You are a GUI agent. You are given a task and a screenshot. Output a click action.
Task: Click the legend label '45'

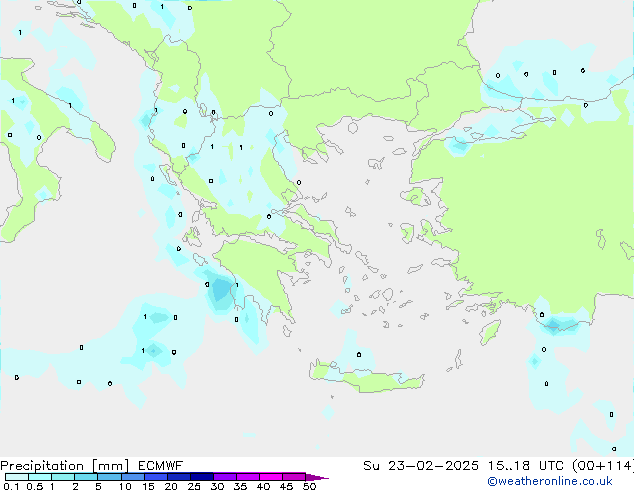click(x=286, y=486)
